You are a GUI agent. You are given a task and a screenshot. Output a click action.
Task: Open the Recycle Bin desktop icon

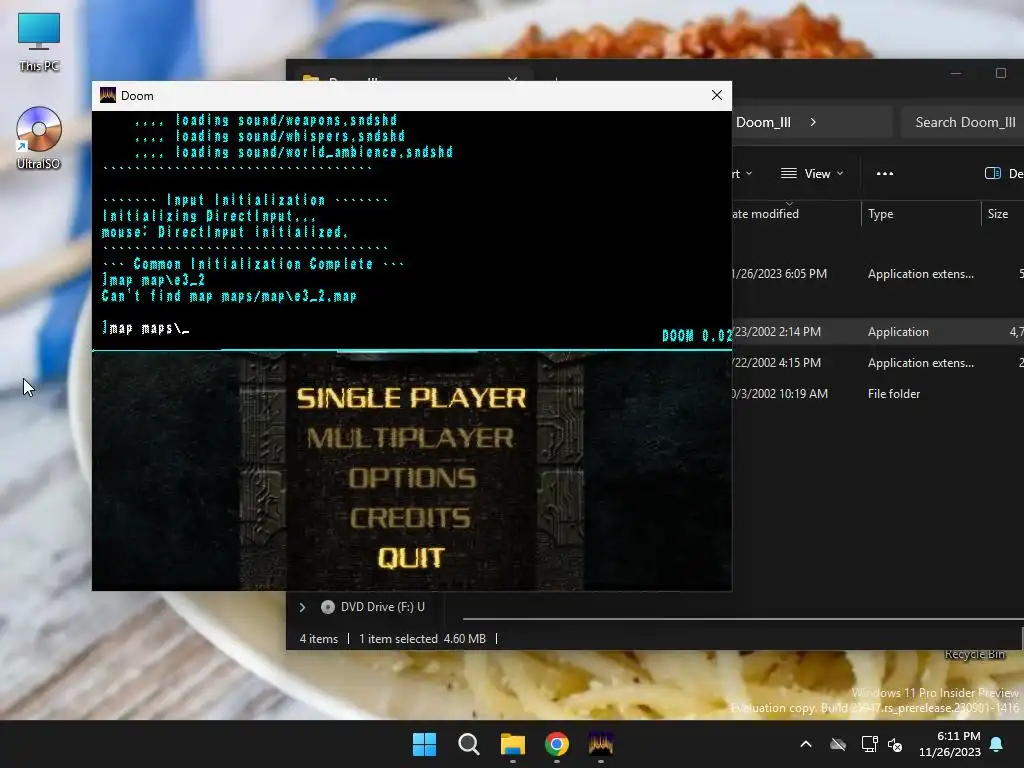(974, 654)
